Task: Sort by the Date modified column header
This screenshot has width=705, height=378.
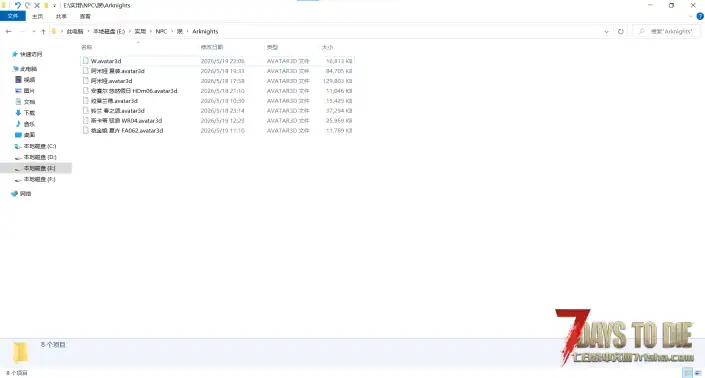Action: click(x=212, y=47)
